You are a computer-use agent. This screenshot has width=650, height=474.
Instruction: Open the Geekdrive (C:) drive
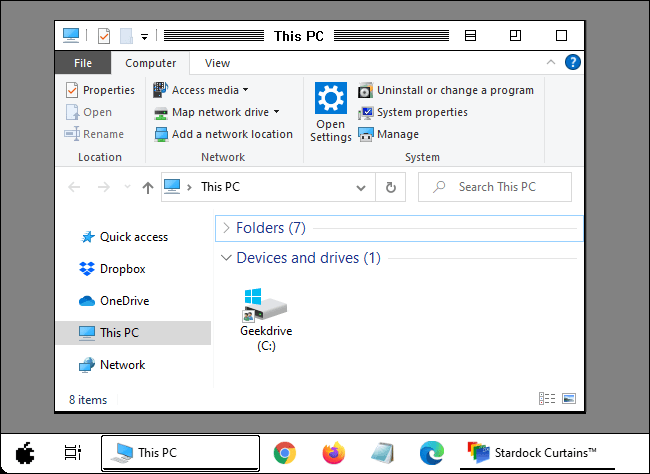click(266, 319)
